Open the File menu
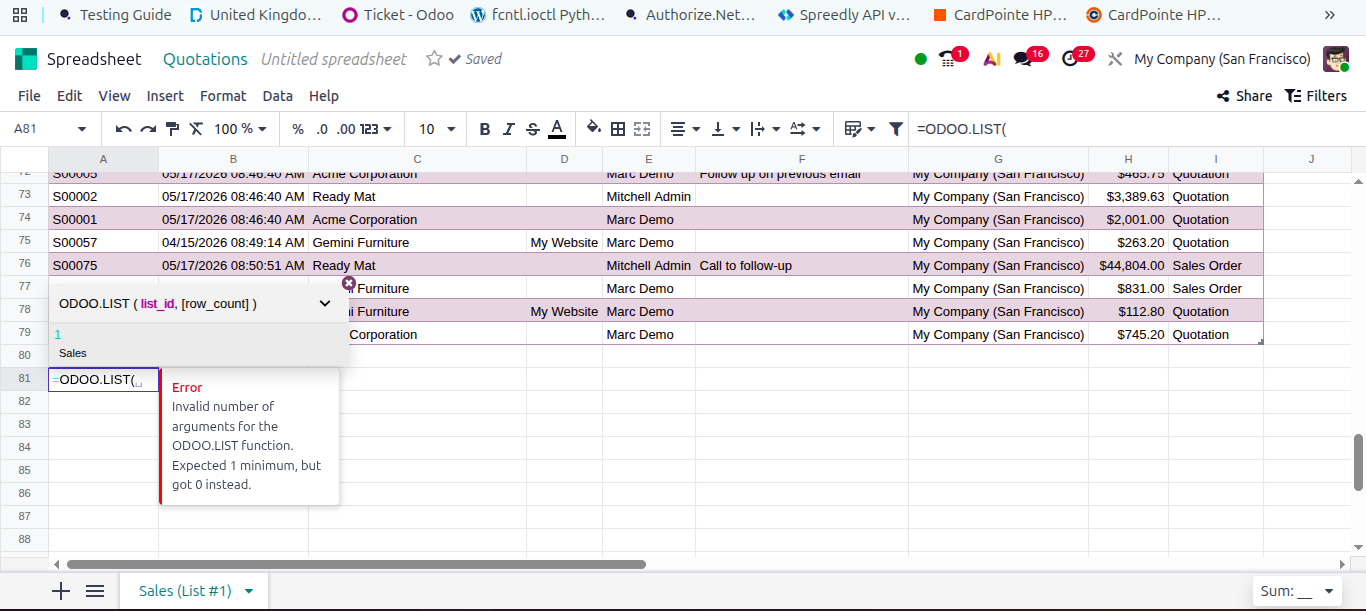 pos(29,96)
